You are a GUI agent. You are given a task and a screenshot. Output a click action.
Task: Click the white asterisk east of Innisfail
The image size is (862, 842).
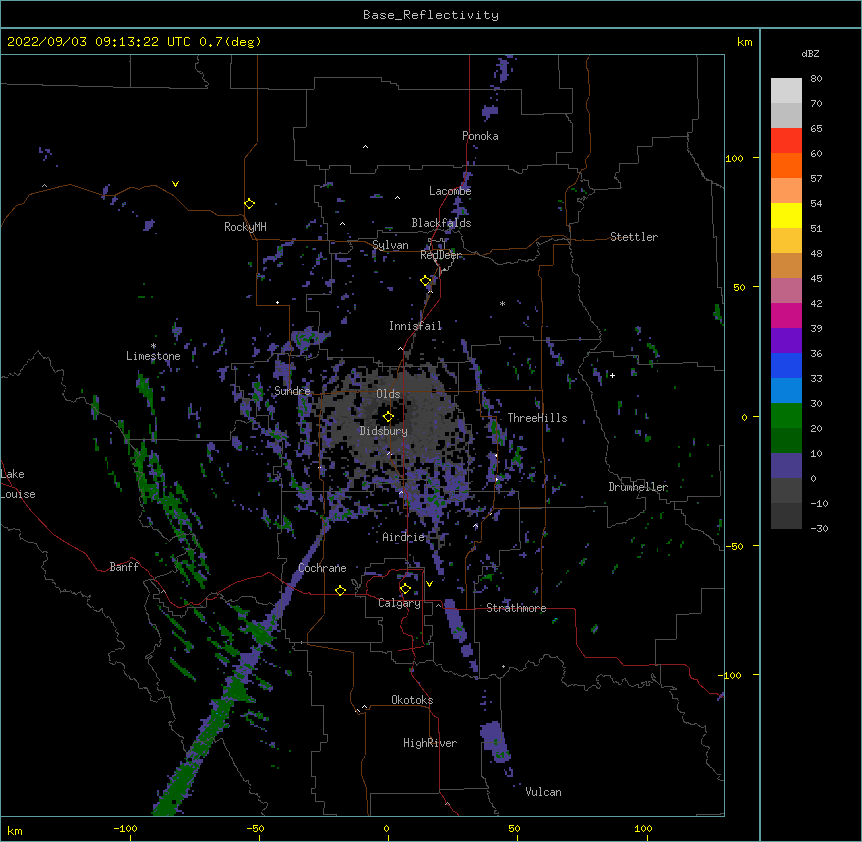(502, 303)
